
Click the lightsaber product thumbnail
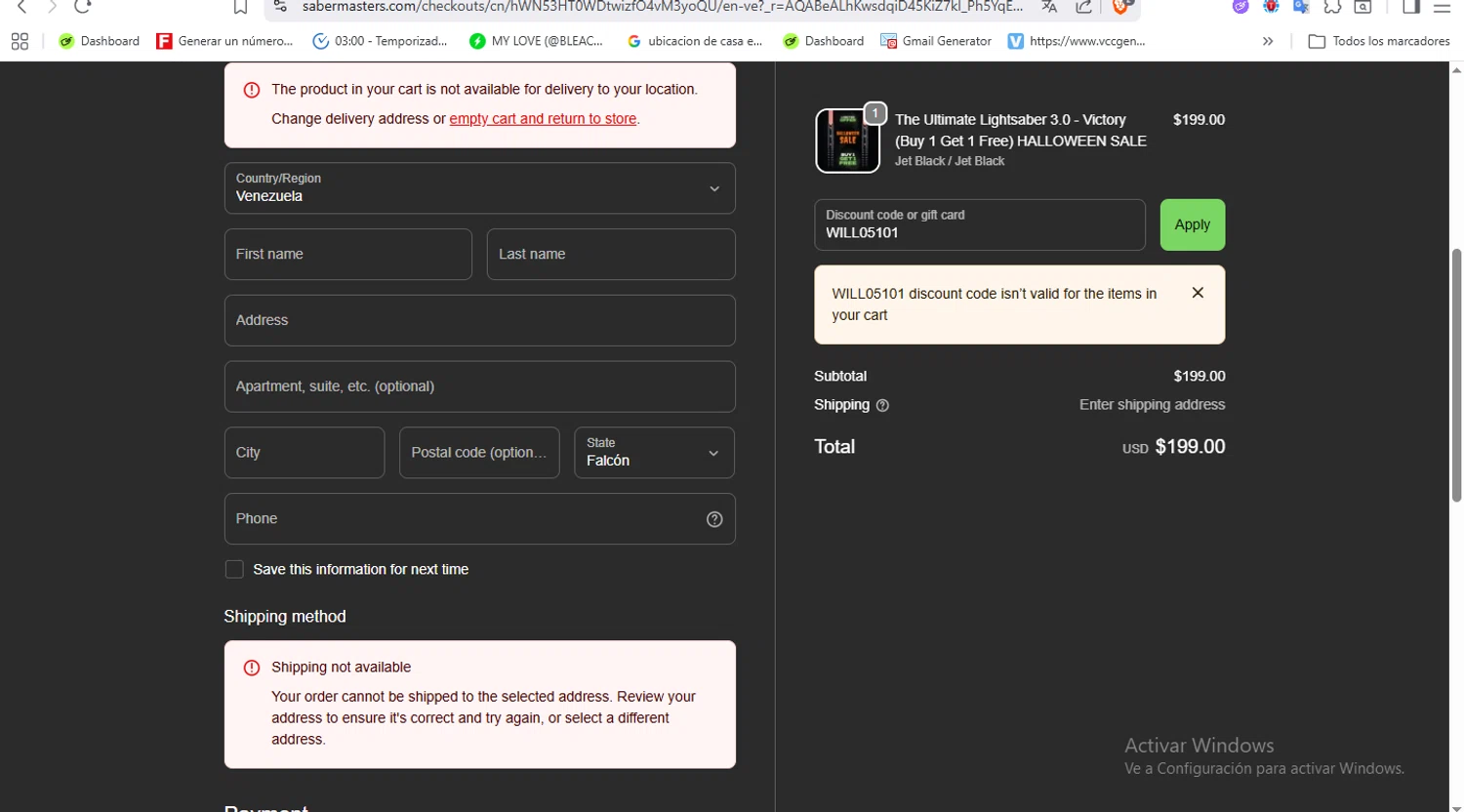point(847,141)
